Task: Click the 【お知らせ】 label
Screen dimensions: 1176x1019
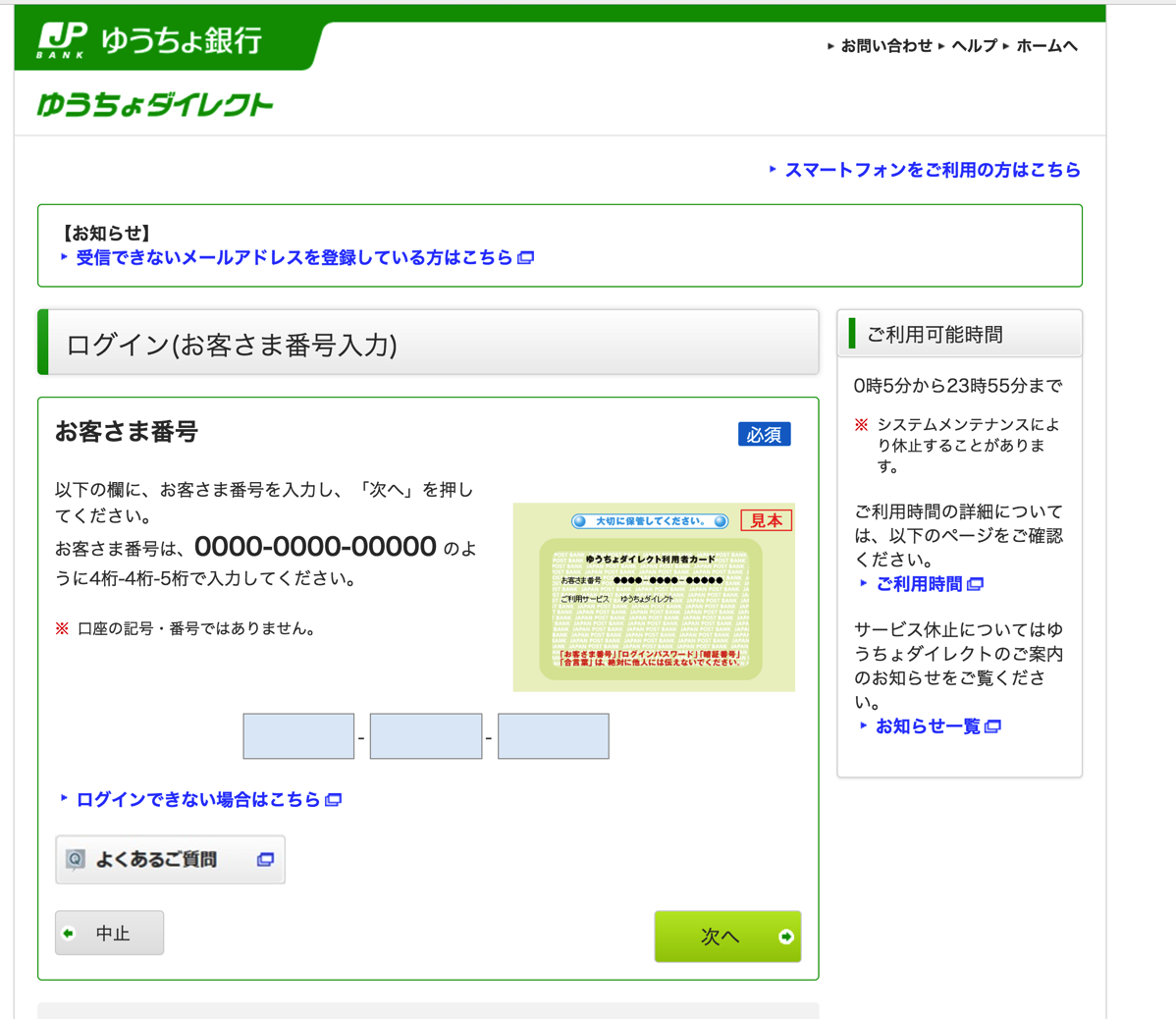Action: click(106, 234)
